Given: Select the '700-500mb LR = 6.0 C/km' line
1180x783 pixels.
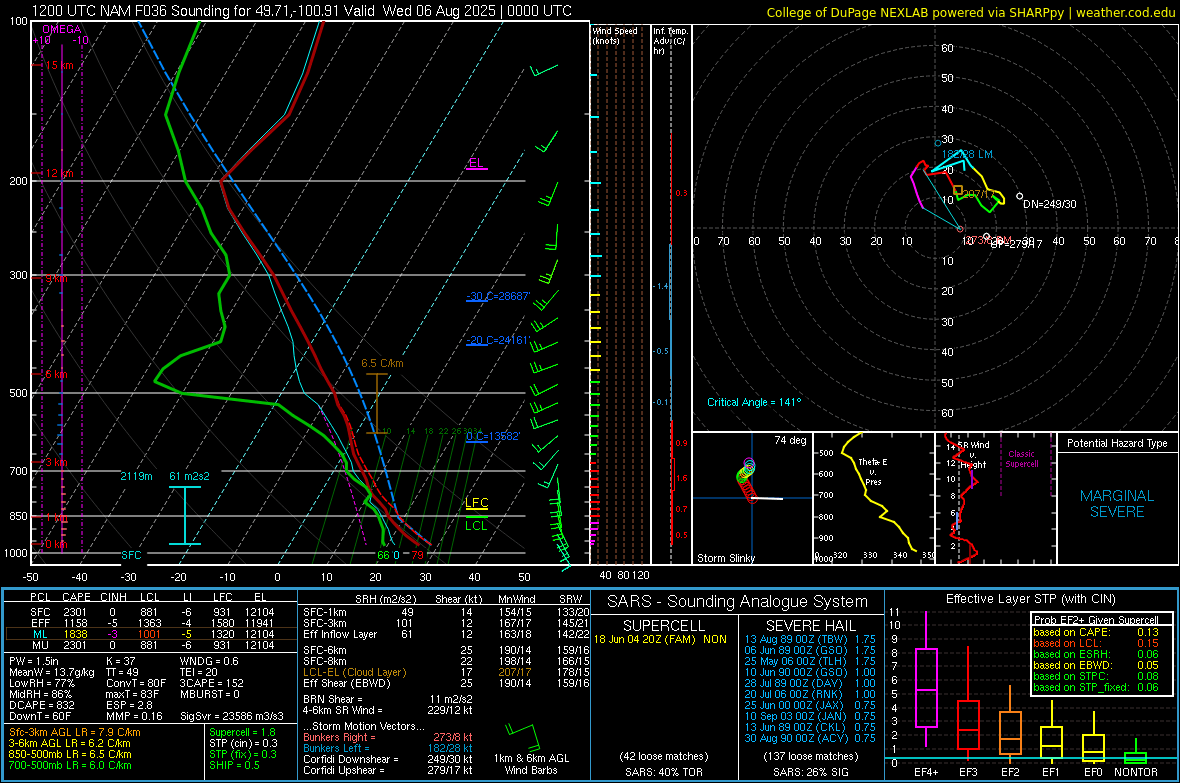Looking at the screenshot, I should [x=70, y=765].
